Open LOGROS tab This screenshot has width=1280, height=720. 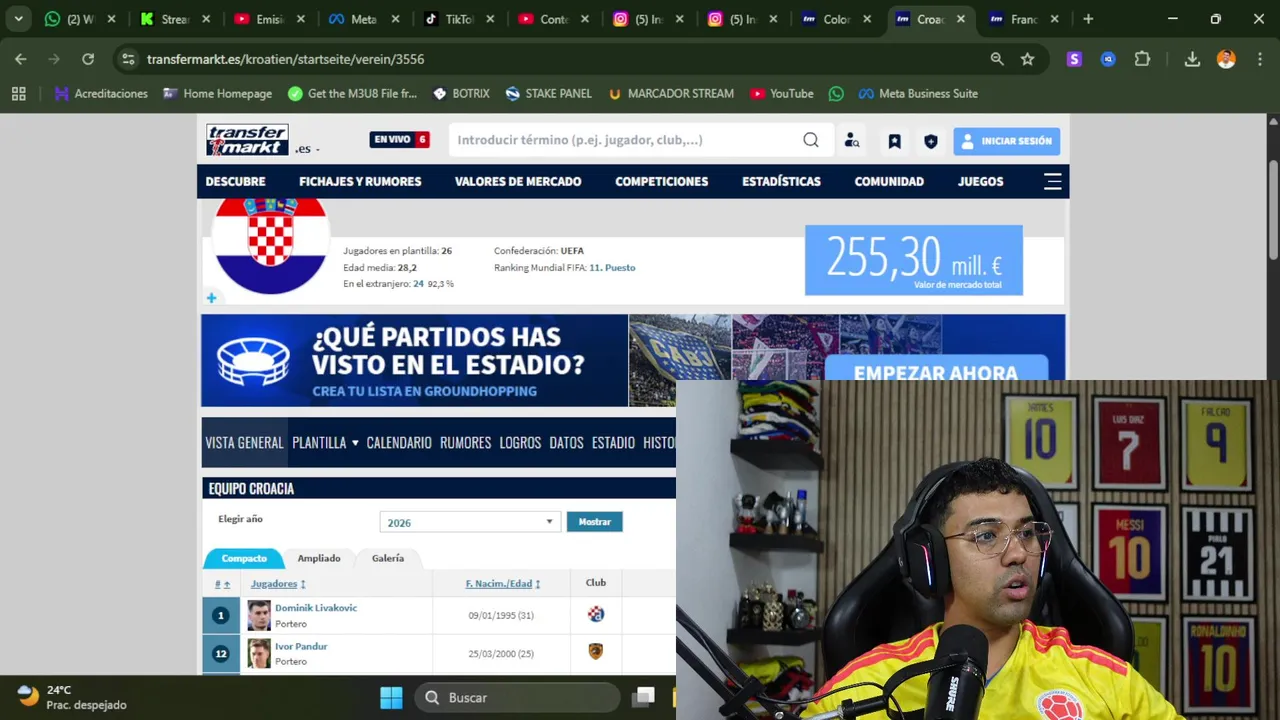tap(520, 443)
